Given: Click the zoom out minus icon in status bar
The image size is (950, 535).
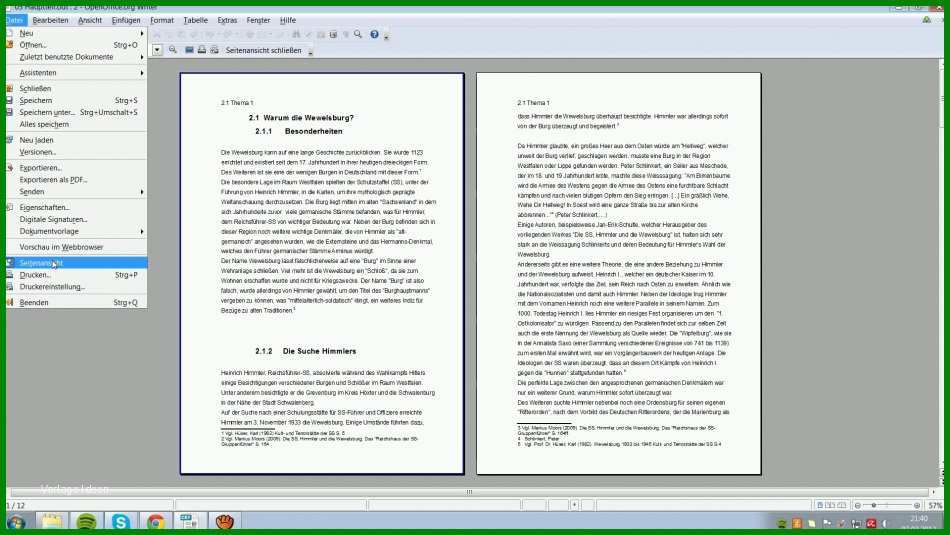Looking at the screenshot, I should pos(857,505).
